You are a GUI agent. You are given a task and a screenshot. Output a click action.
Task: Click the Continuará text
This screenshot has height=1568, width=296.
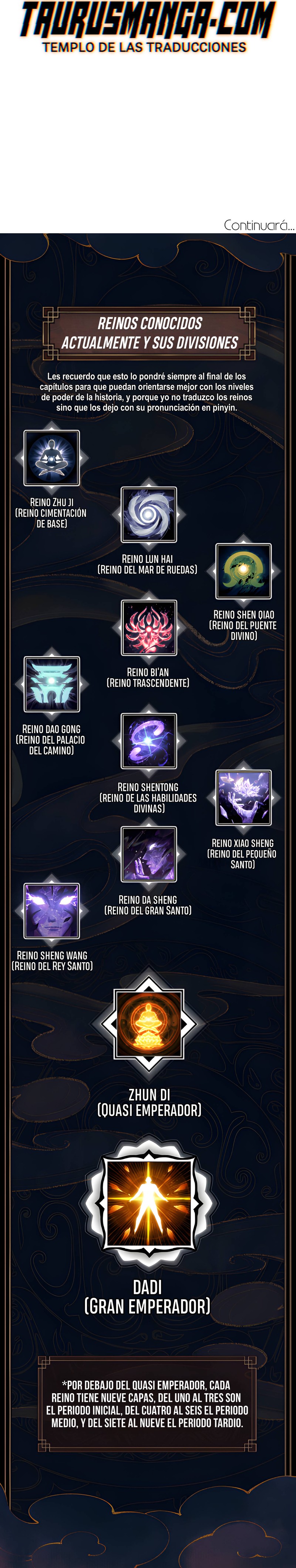(x=259, y=225)
